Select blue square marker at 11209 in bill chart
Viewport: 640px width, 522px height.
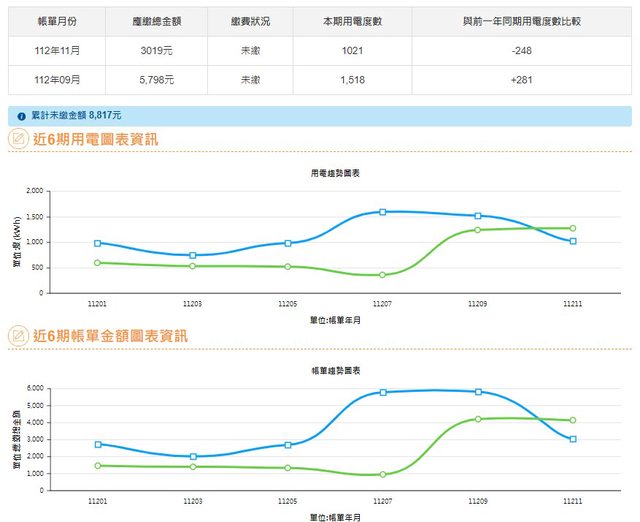click(x=478, y=392)
